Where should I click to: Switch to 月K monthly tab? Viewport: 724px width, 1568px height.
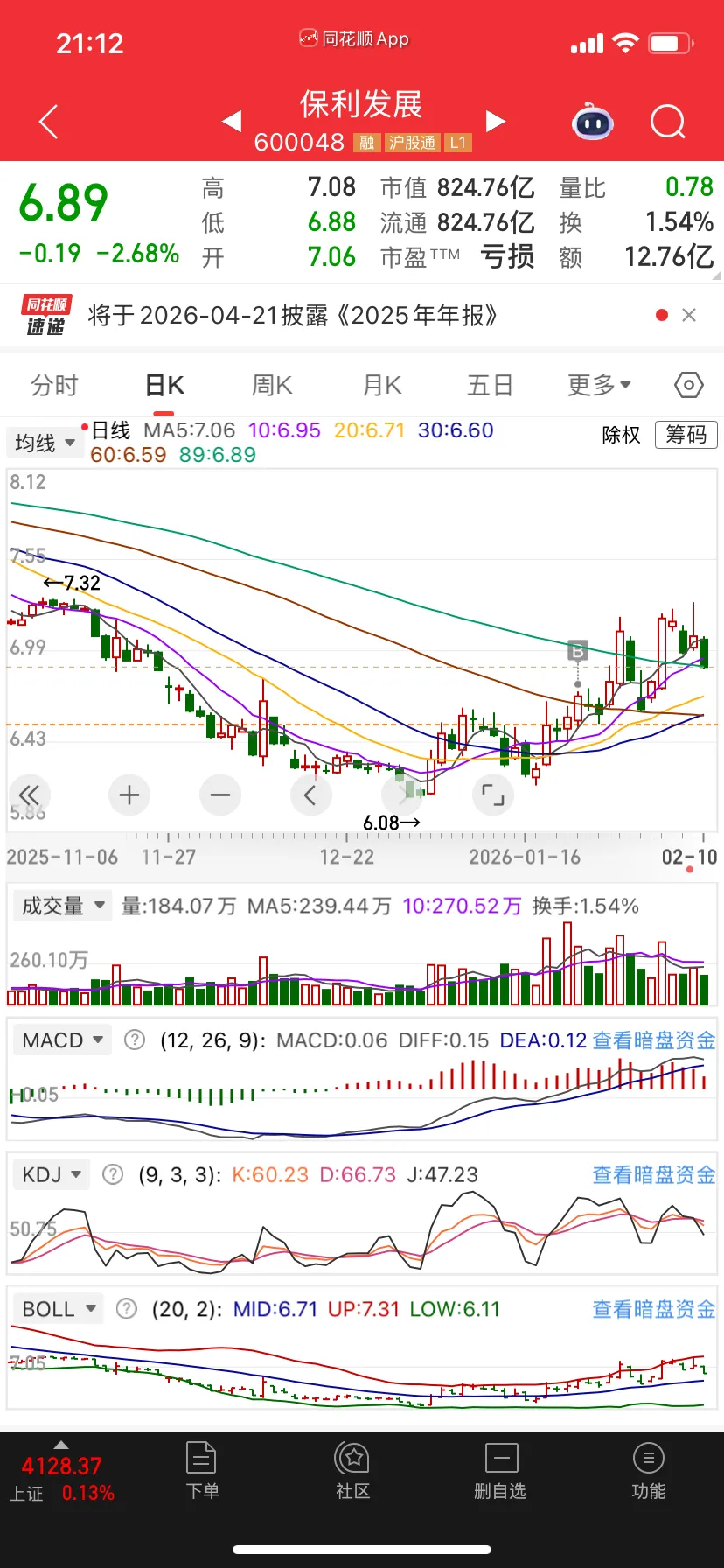(x=382, y=385)
